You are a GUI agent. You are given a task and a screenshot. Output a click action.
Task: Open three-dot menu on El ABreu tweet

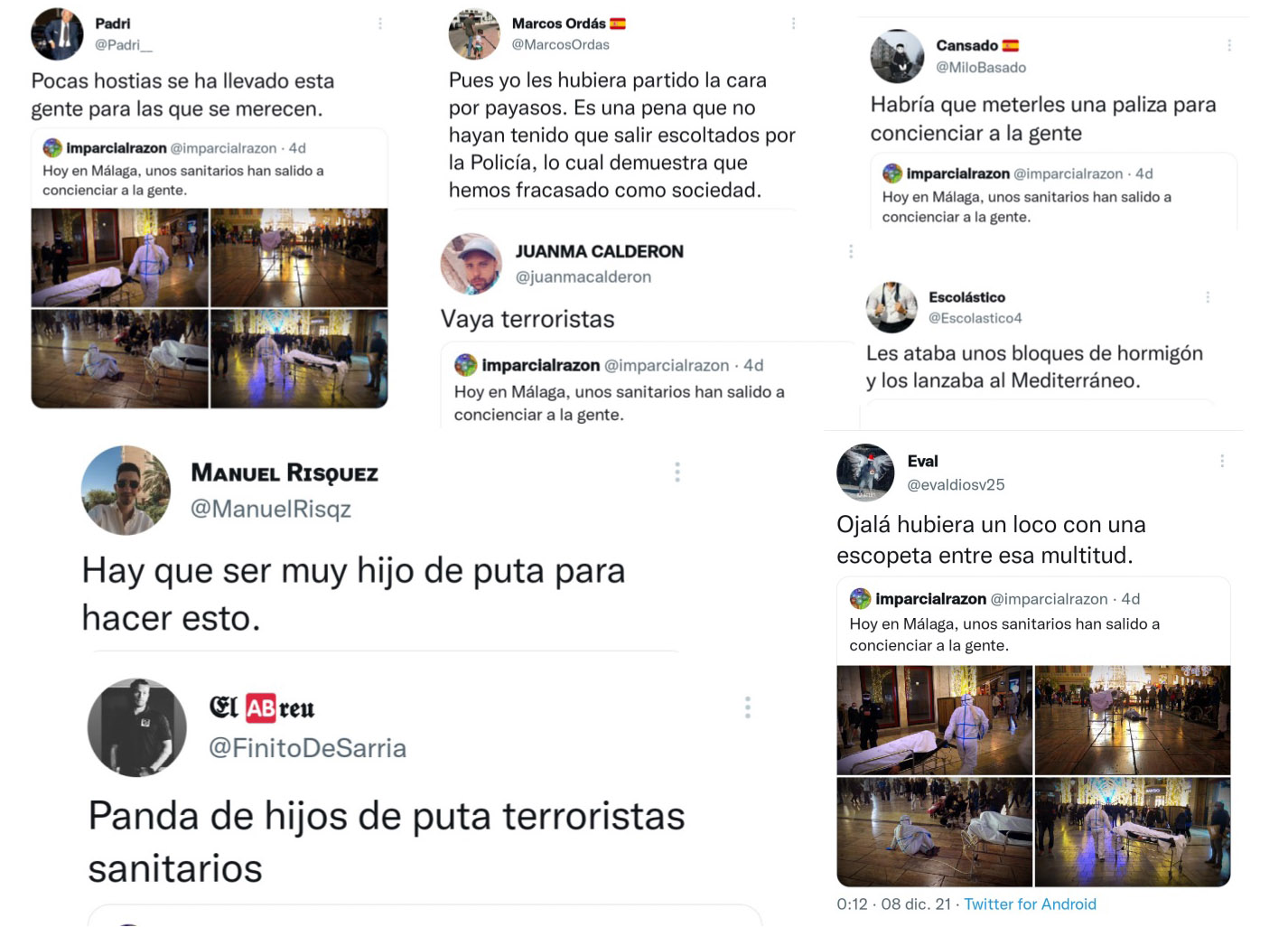click(748, 707)
